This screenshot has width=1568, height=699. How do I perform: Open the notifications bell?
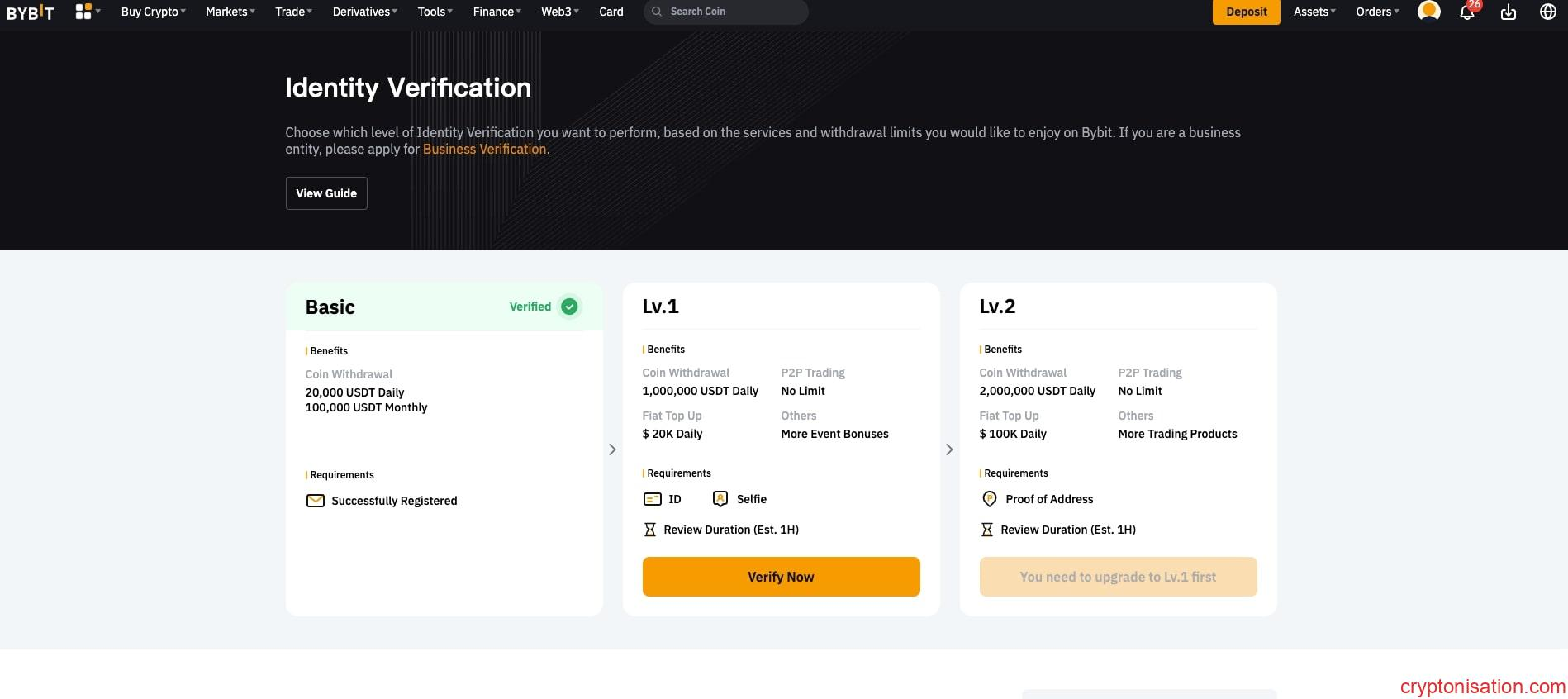tap(1467, 12)
